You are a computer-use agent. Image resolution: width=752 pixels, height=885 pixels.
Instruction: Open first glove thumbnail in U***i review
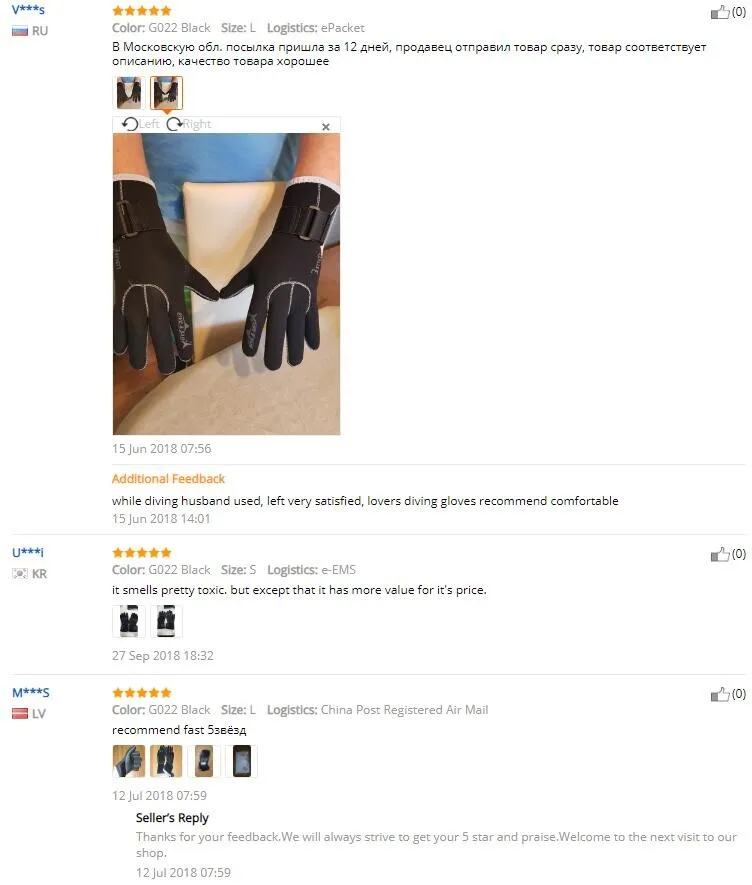(x=129, y=621)
